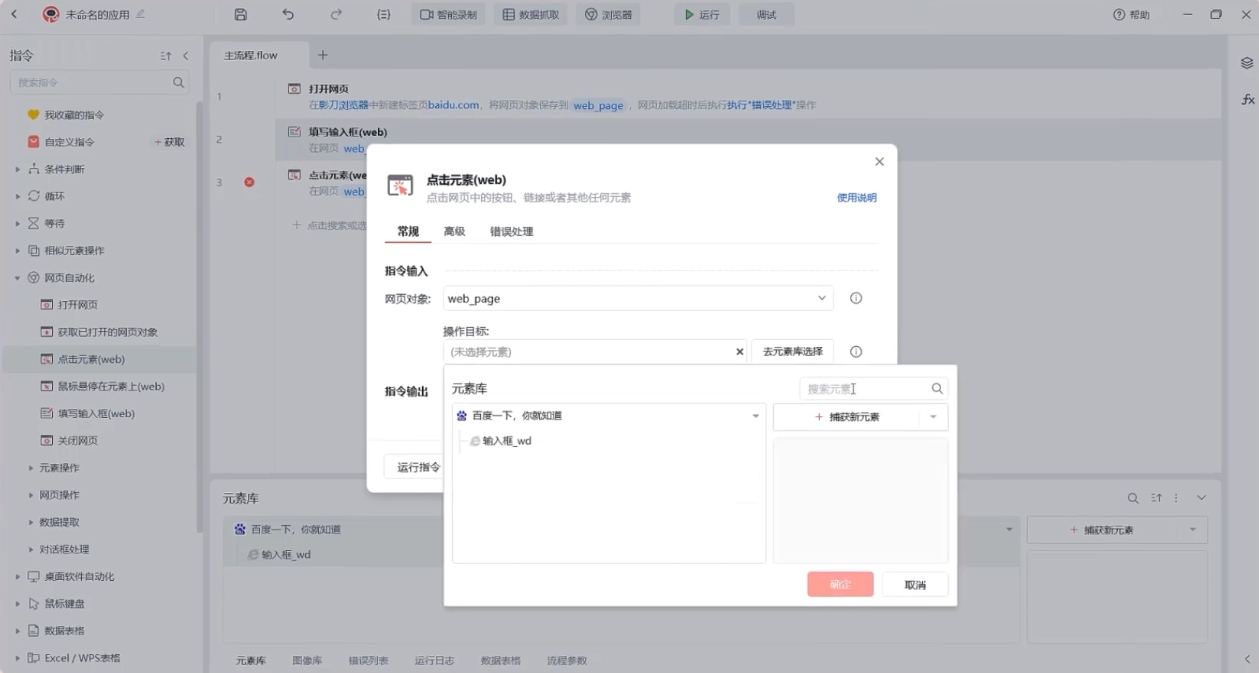This screenshot has width=1259, height=673.
Task: Open the 浏览器 browser tool
Action: coord(607,15)
